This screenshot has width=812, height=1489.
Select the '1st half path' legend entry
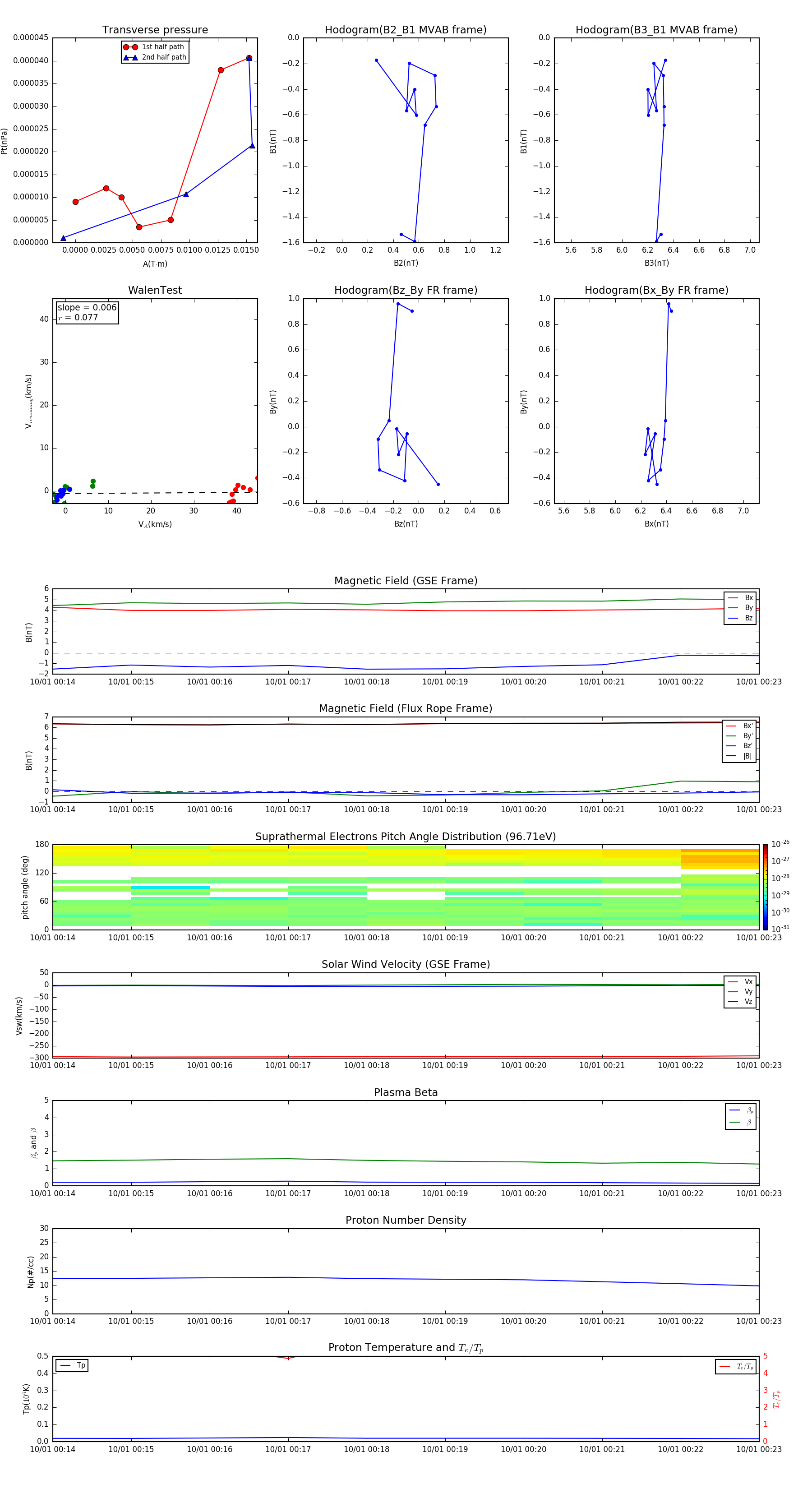154,47
